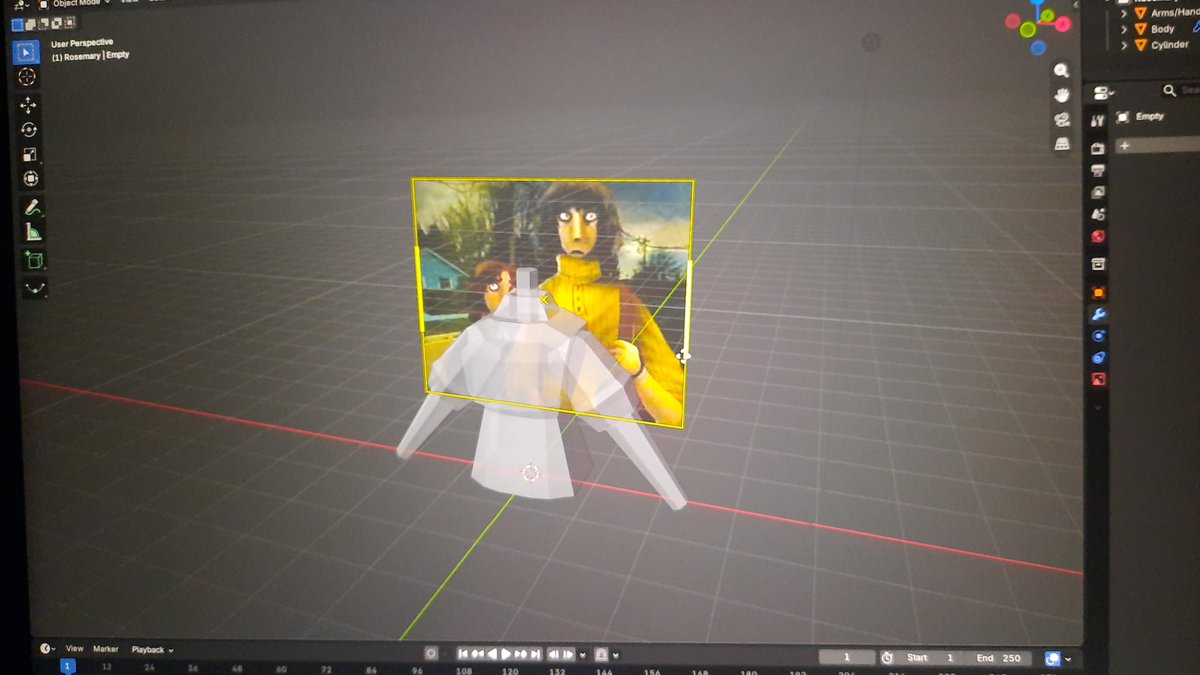Click the viewport zoom magnifier icon
Image resolution: width=1200 pixels, height=675 pixels.
click(x=1061, y=71)
